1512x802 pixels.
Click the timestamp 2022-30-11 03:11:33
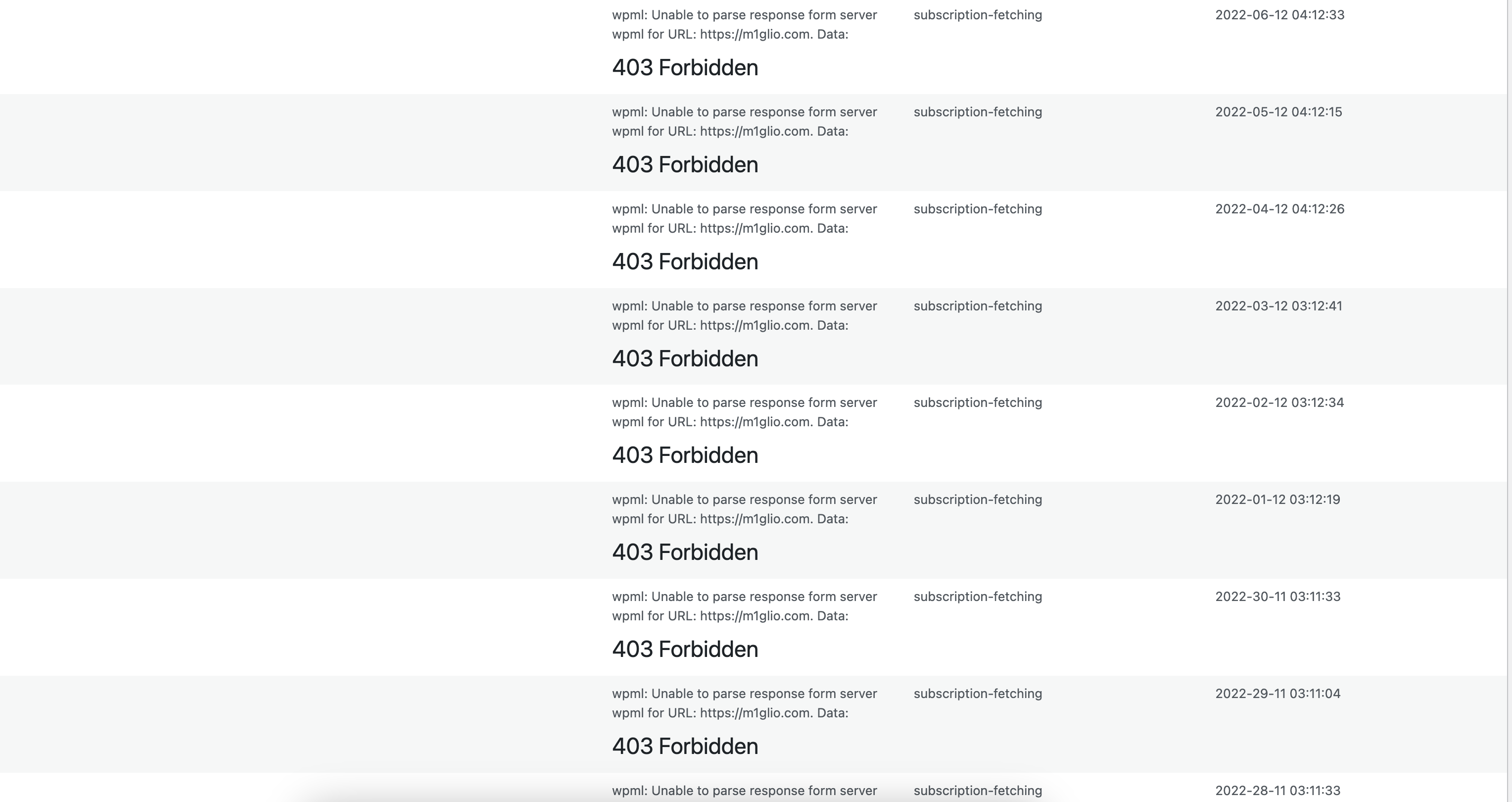coord(1278,596)
